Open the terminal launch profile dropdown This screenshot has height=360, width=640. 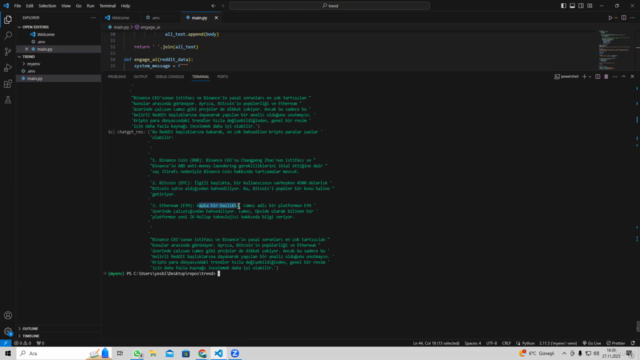(x=590, y=76)
